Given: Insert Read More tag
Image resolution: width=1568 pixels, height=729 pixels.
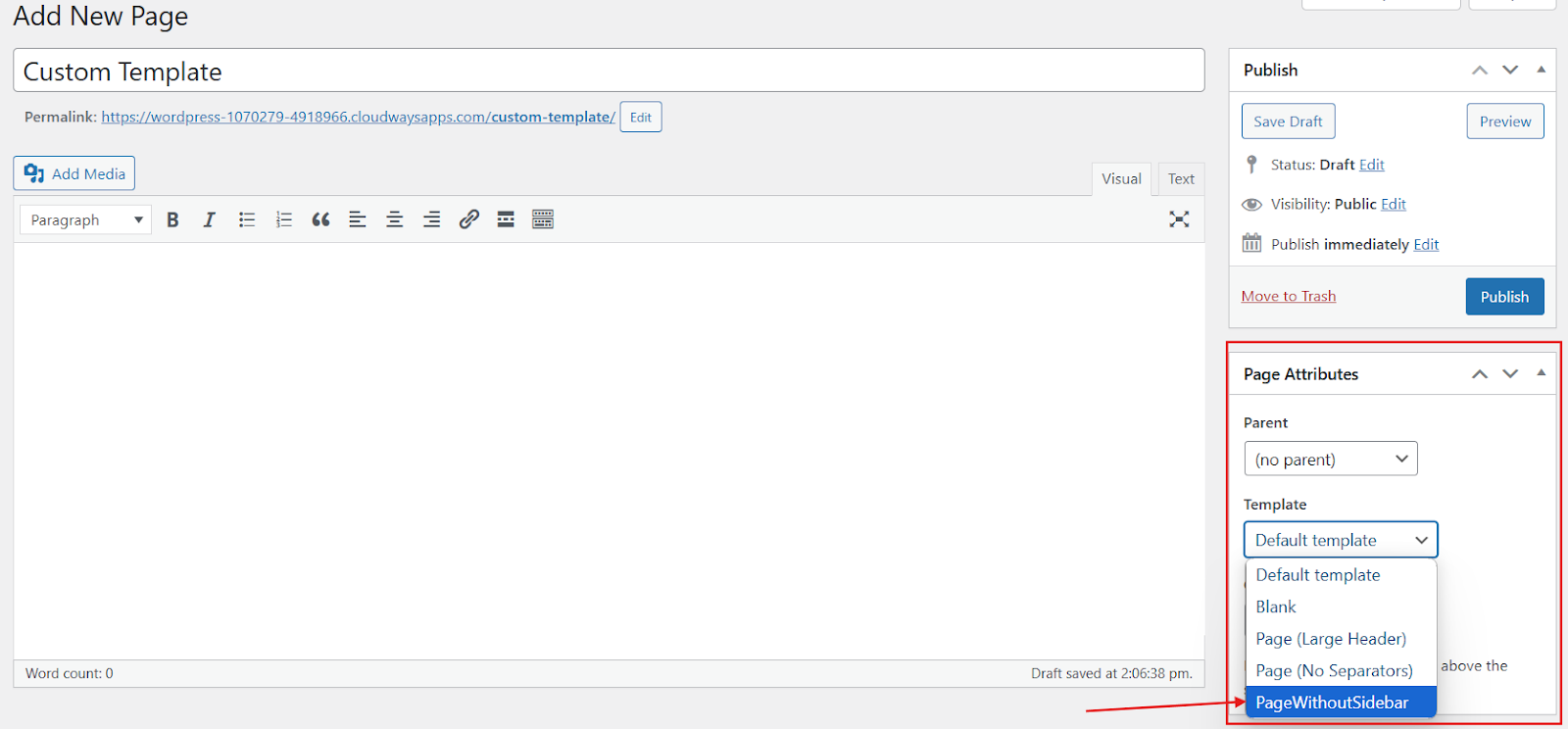Looking at the screenshot, I should (x=506, y=219).
